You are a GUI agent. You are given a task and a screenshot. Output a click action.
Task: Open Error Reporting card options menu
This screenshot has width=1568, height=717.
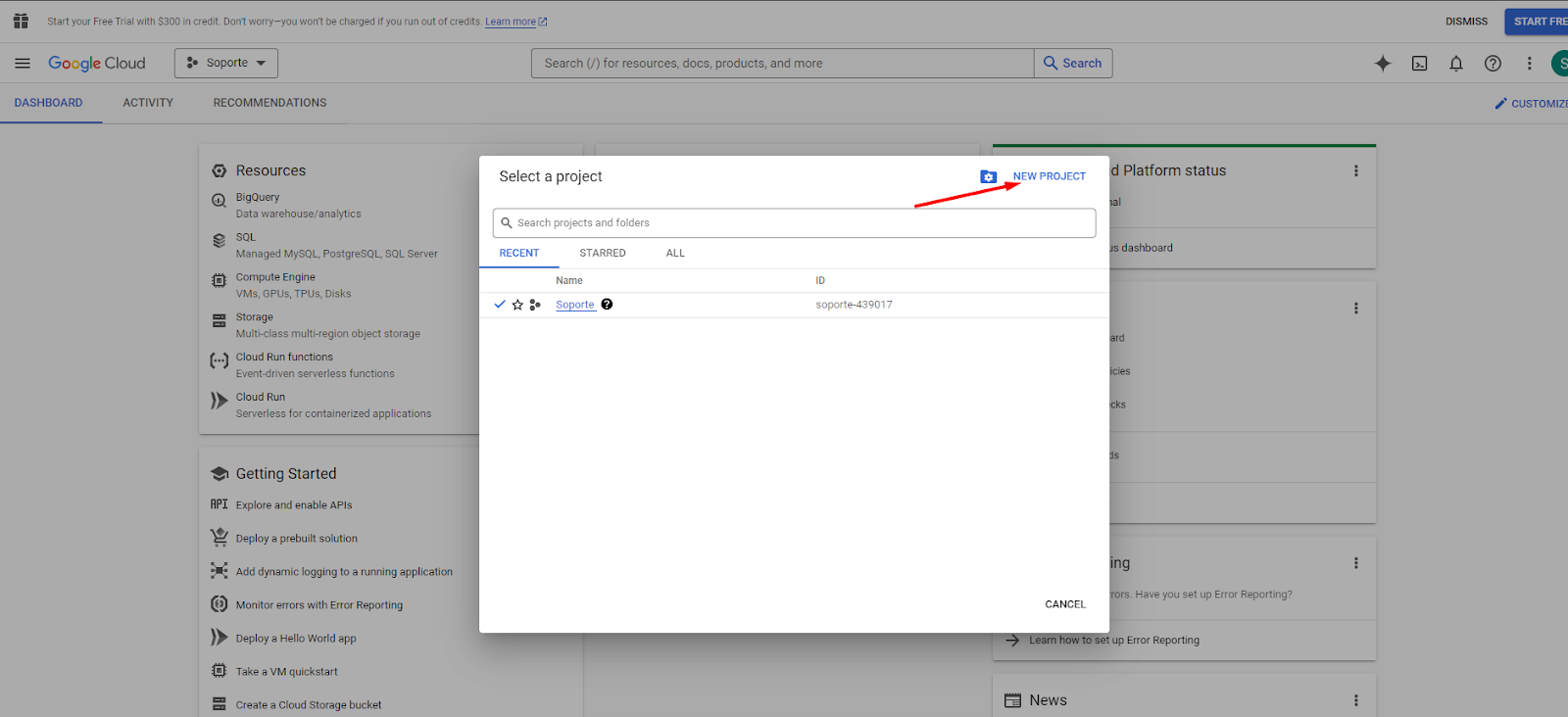(x=1356, y=563)
